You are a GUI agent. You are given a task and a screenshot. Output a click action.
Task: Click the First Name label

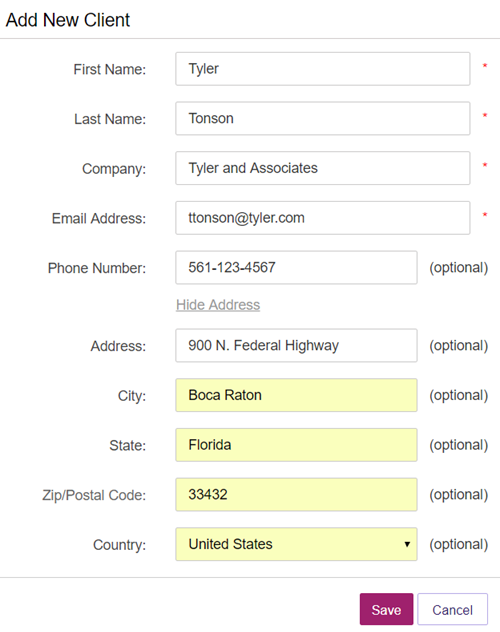click(x=110, y=69)
